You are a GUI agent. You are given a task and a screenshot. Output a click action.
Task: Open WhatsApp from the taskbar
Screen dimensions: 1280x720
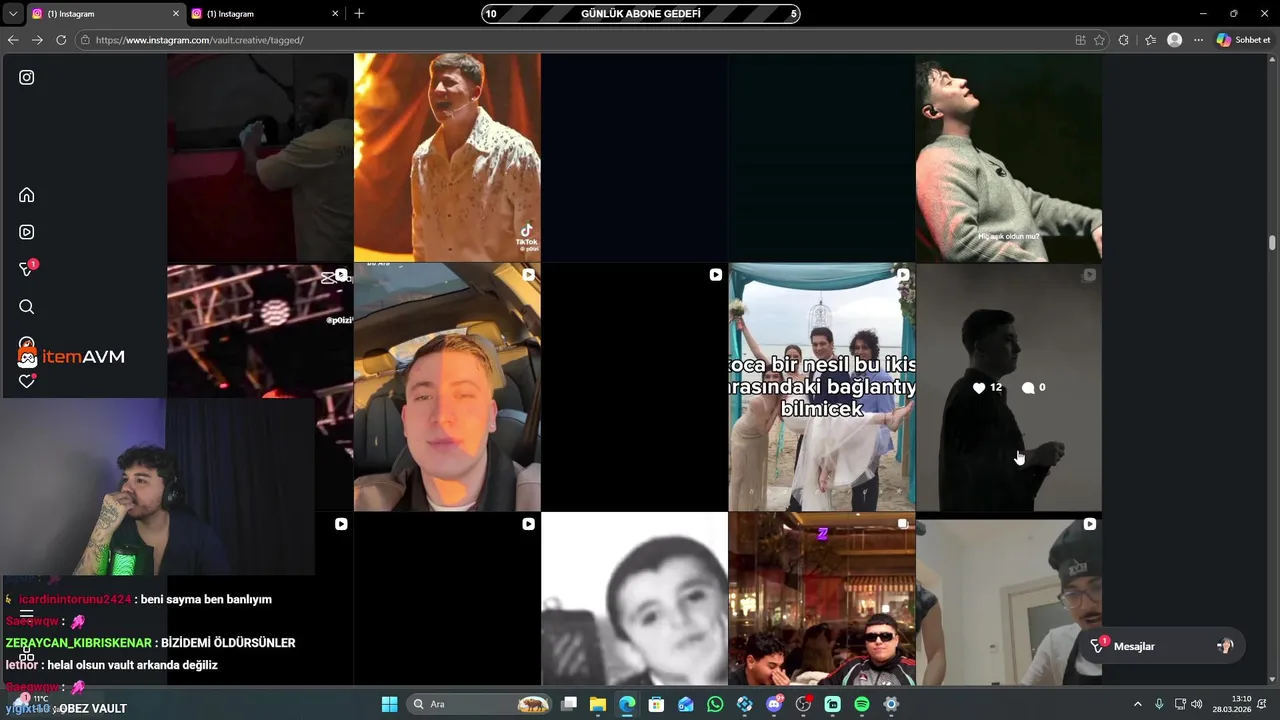point(715,704)
